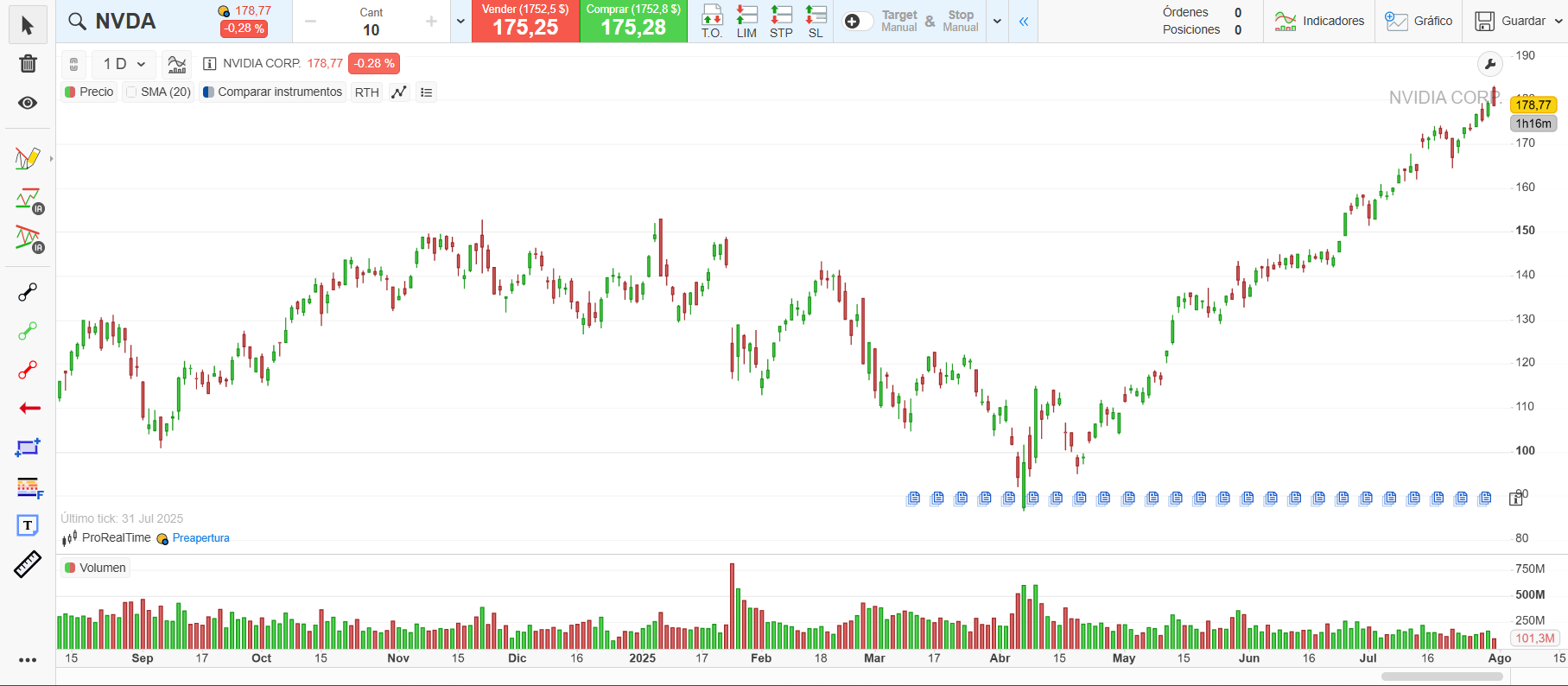
Task: Open the Gráfico menu
Action: coord(1419,21)
